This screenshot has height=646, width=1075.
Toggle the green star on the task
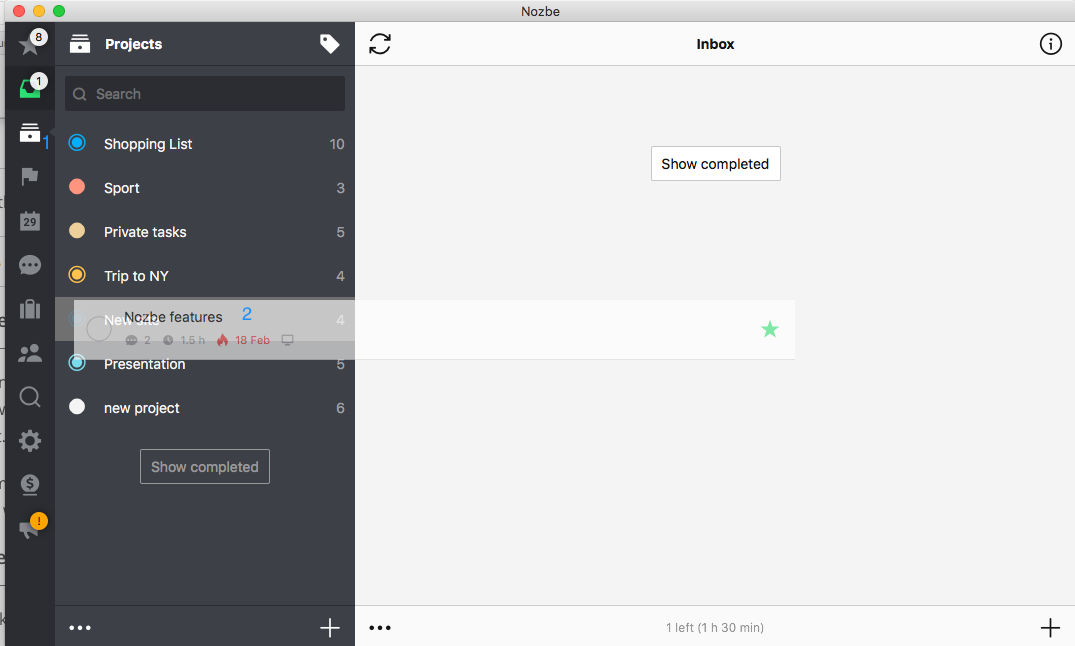(770, 329)
